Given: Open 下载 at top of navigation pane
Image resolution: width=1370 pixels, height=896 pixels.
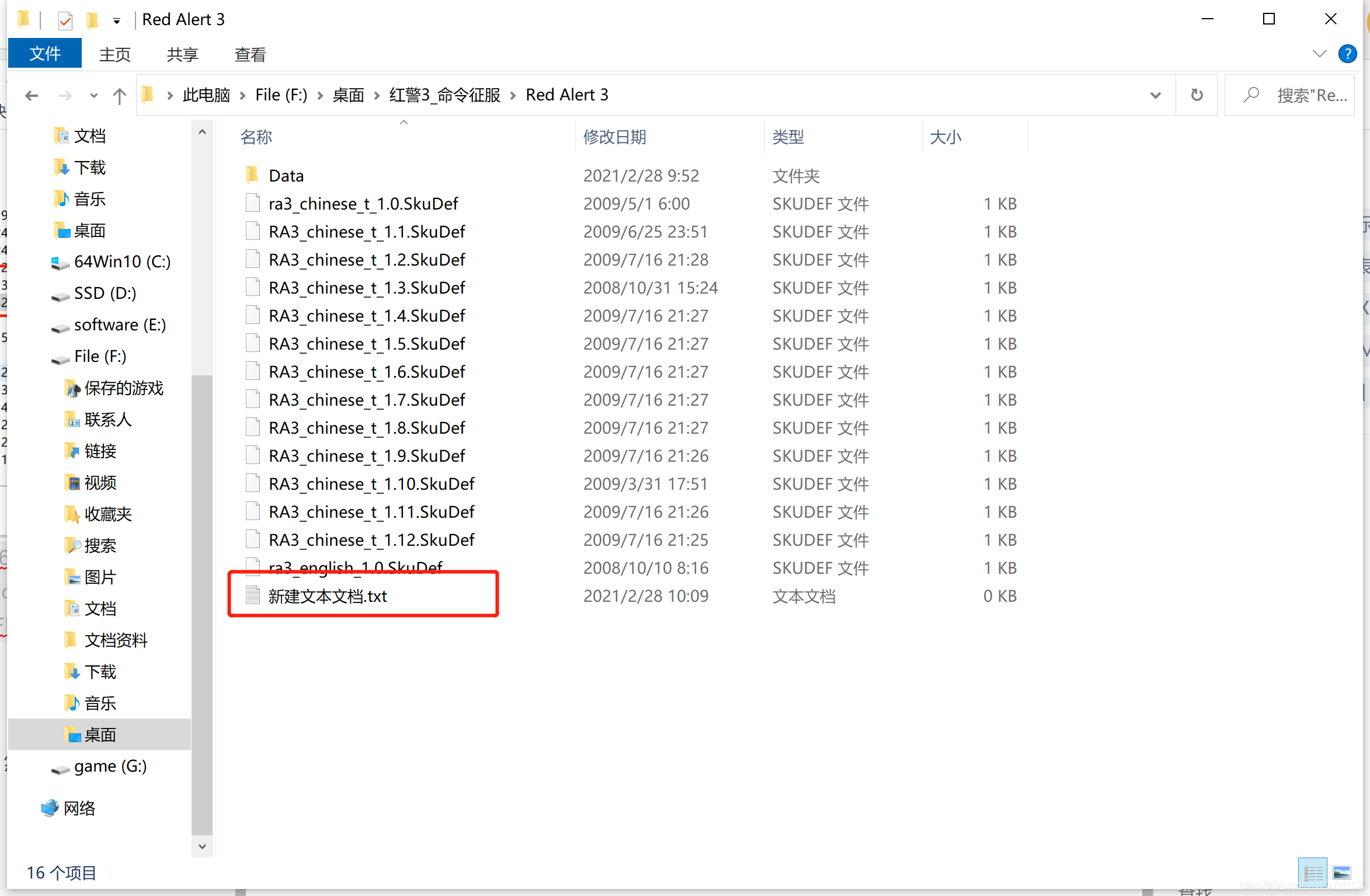Looking at the screenshot, I should [89, 168].
